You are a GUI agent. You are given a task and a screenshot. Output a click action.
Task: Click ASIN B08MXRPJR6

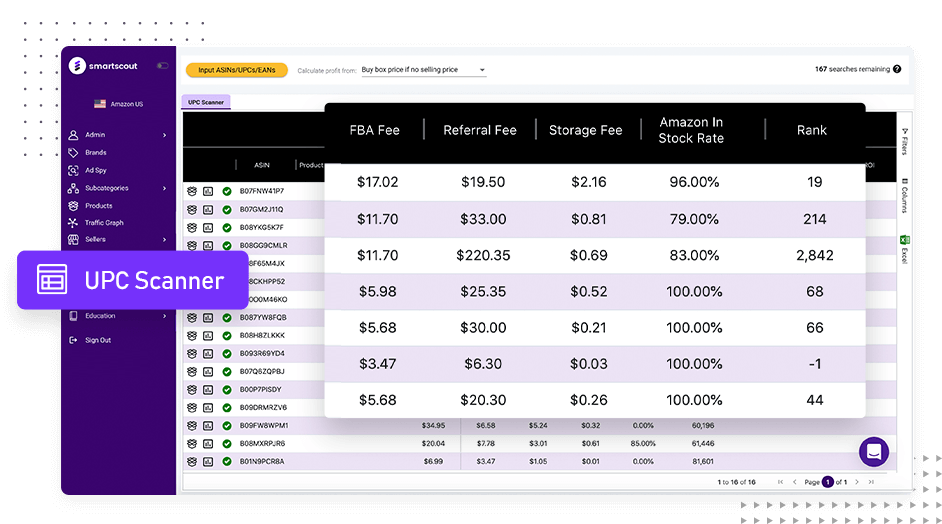coord(263,443)
